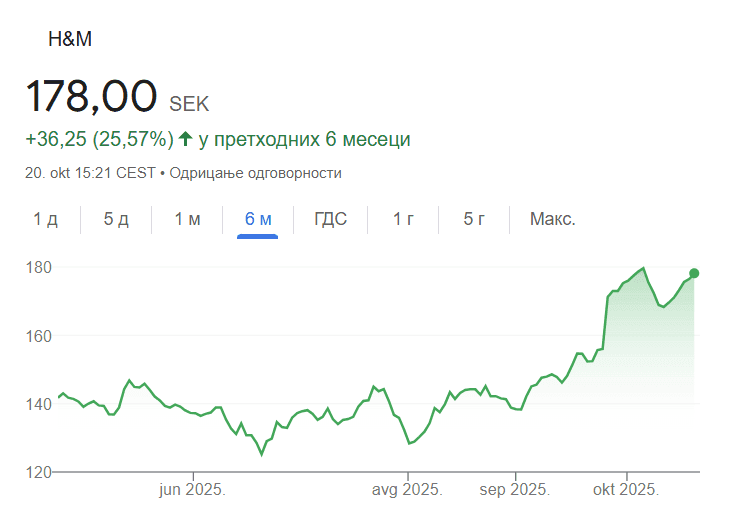Click the 20. okt 15:21 CEST timestamp
This screenshot has height=519, width=741.
point(90,173)
